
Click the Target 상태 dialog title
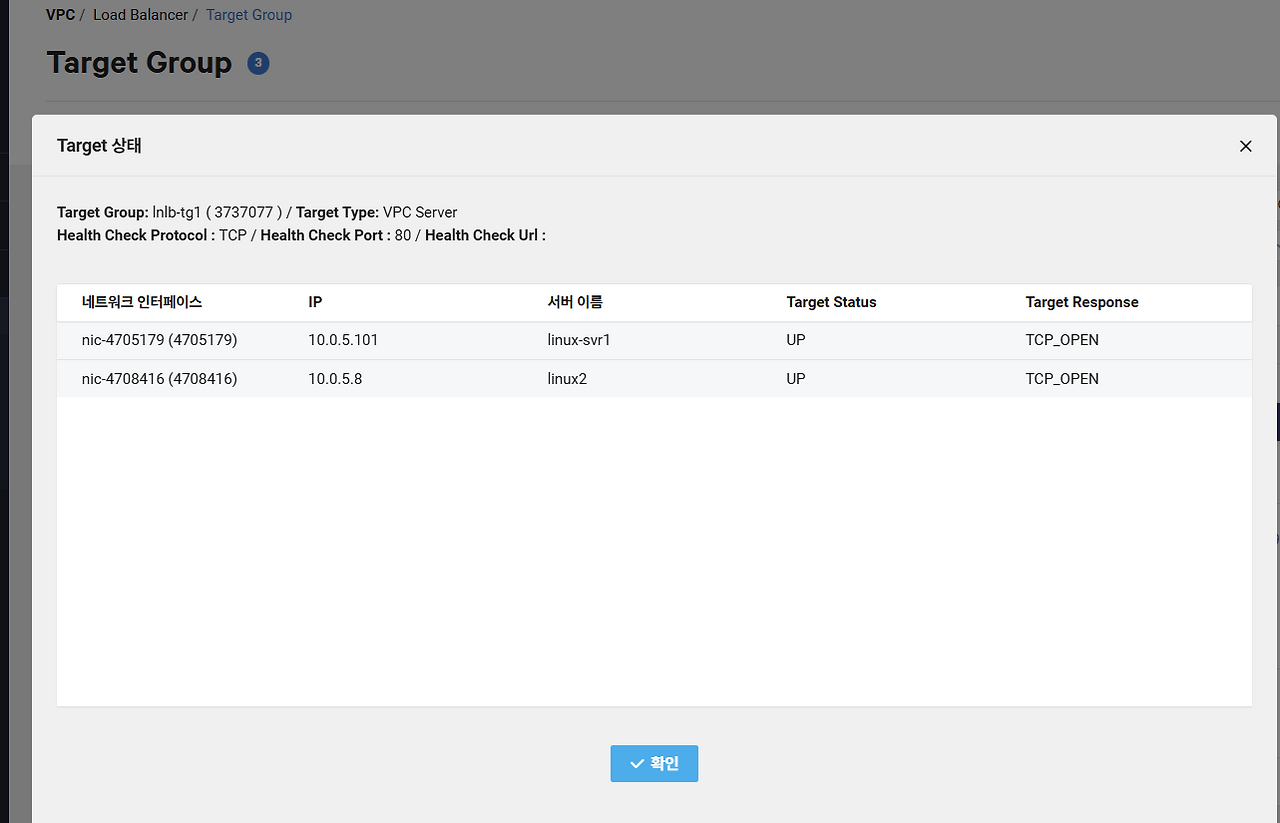(99, 146)
